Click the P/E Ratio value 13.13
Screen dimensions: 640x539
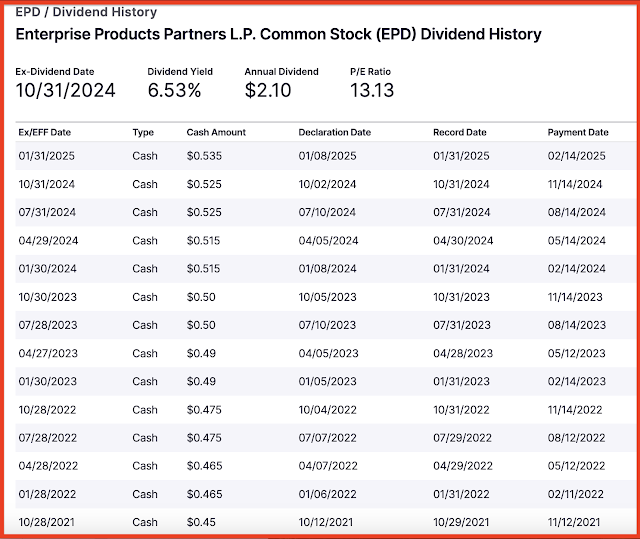pos(372,90)
